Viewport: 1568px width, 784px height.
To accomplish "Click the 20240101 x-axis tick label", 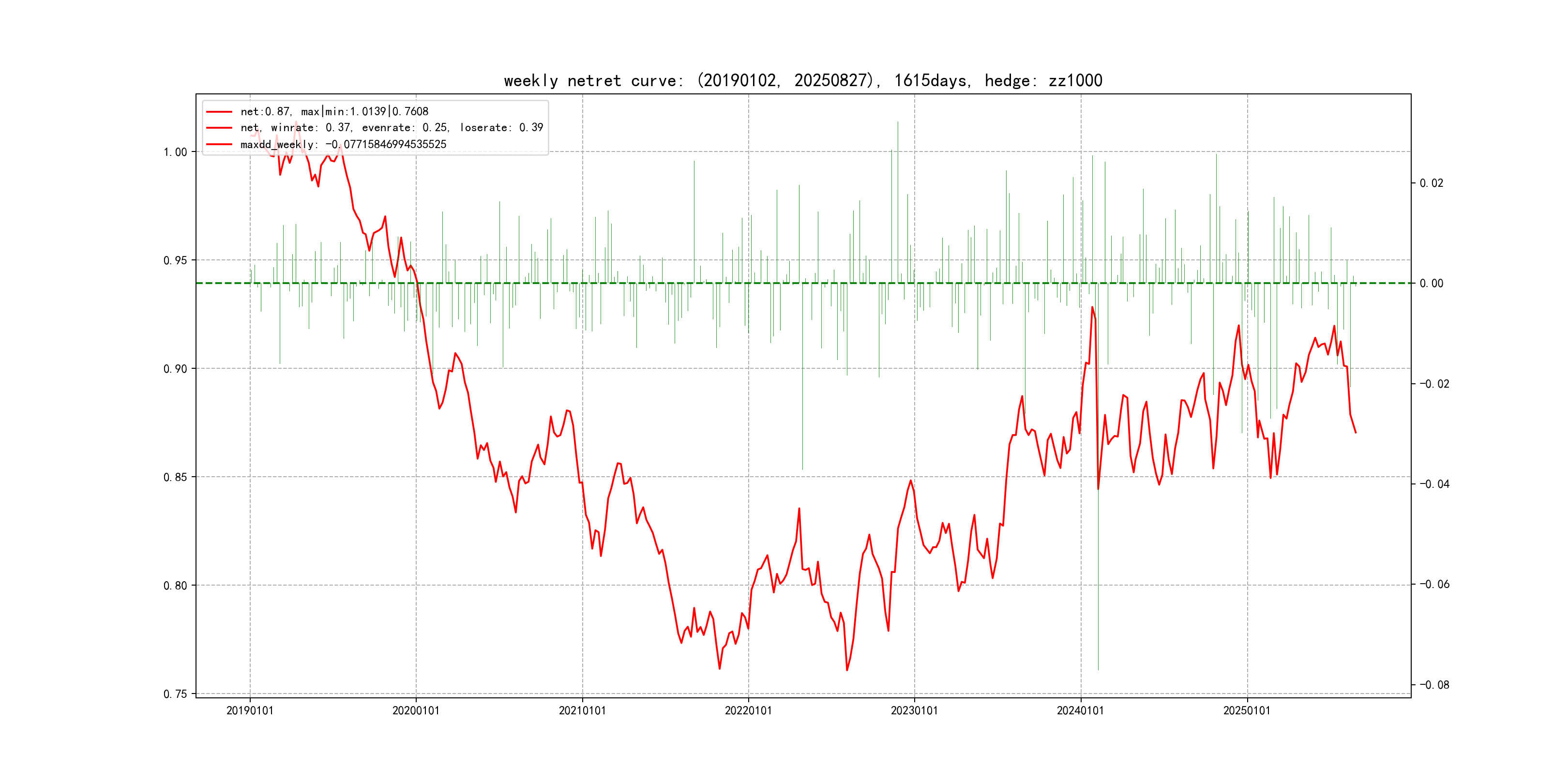I will 1081,710.
